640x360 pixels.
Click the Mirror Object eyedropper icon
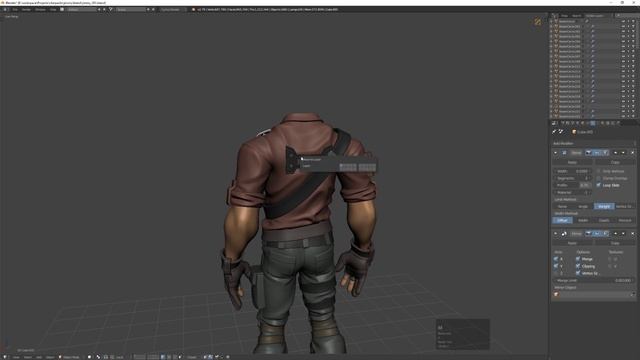click(633, 294)
